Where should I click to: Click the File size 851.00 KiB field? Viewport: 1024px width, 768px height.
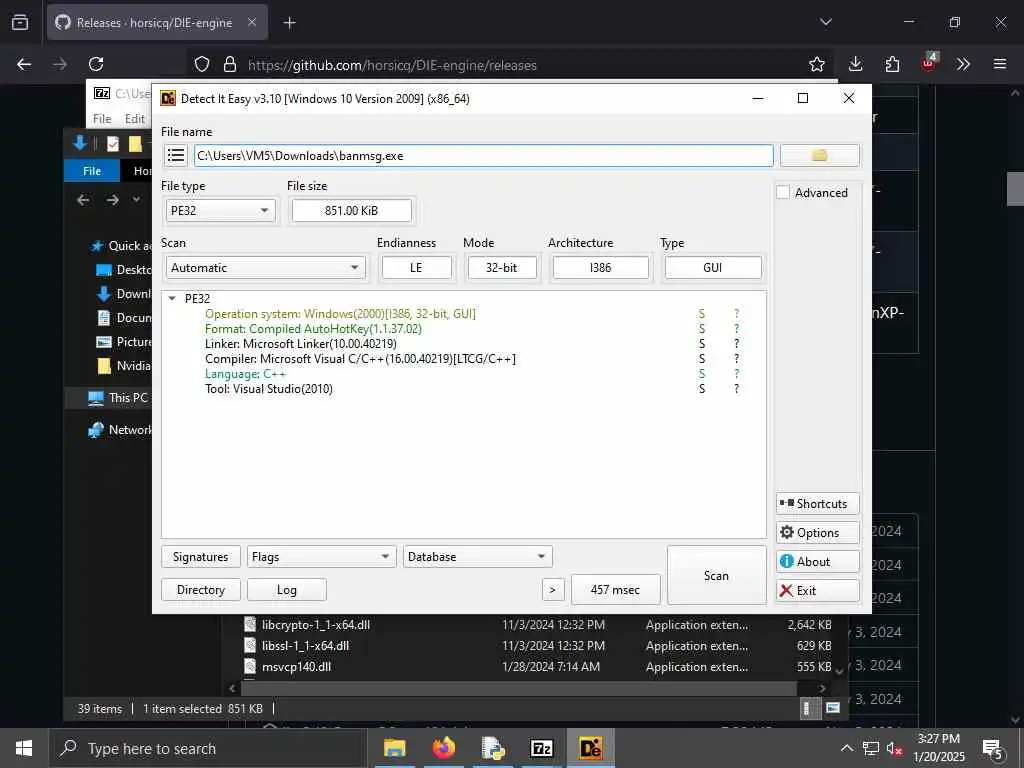(351, 210)
